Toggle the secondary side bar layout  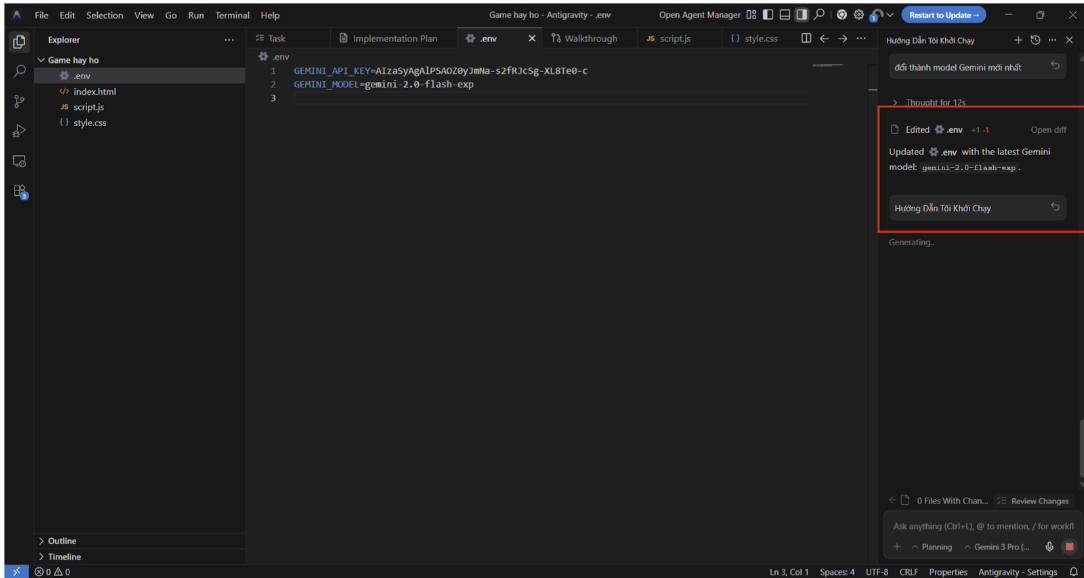pos(802,15)
